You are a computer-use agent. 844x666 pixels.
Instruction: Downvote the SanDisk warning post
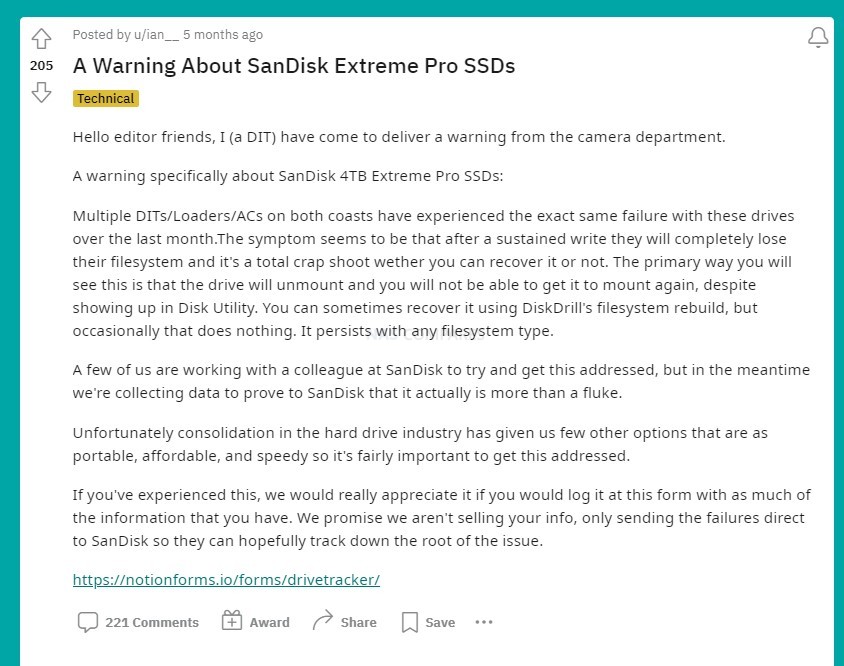41,93
